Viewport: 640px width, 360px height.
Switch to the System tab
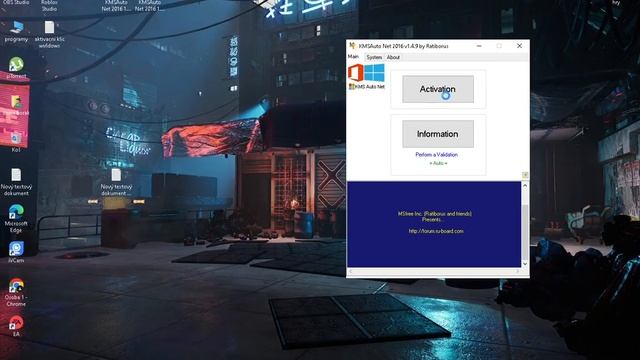374,58
